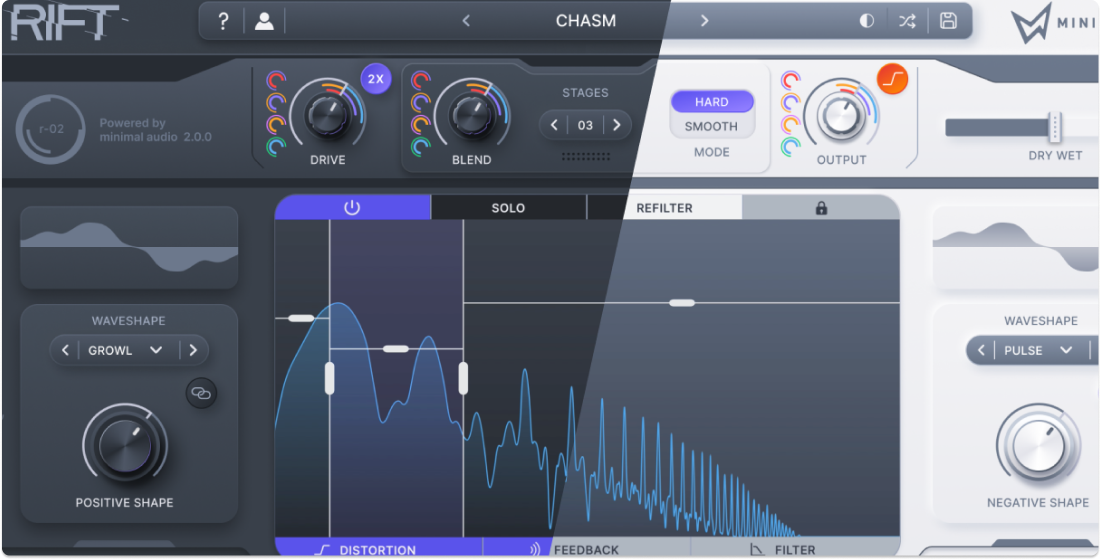Toggle the waveshape link icon
This screenshot has height=560, width=1101.
(201, 394)
